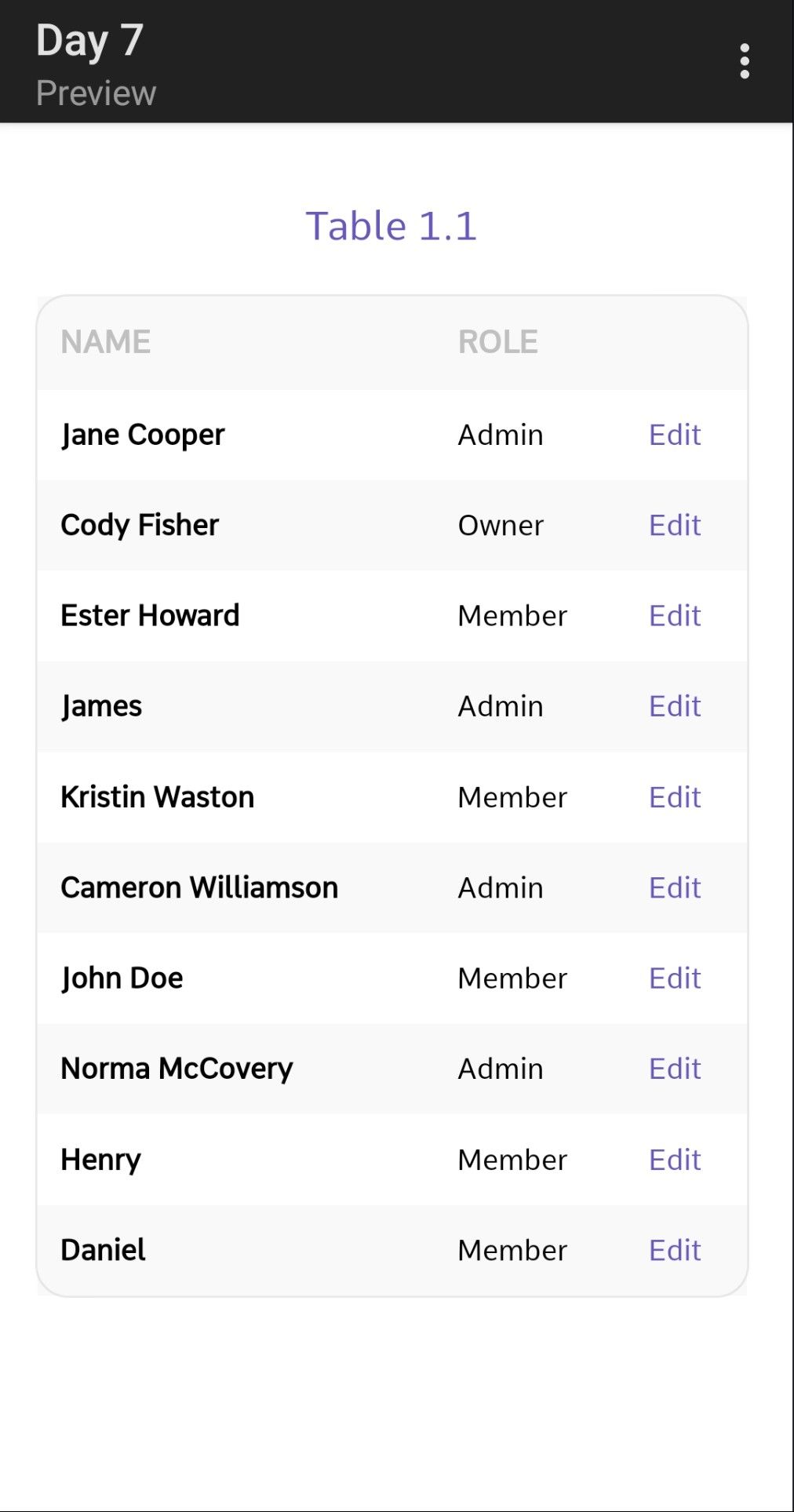Viewport: 794px width, 1512px height.
Task: Open the three-dot overflow menu
Action: (x=744, y=61)
